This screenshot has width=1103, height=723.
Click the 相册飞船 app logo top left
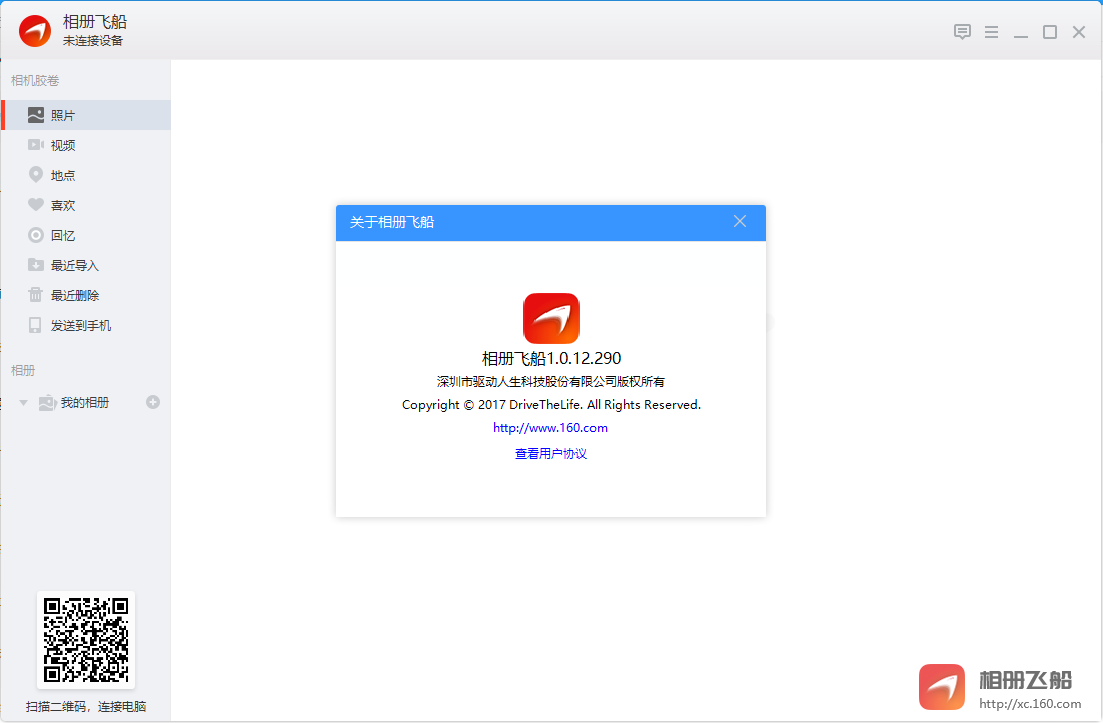[x=33, y=31]
